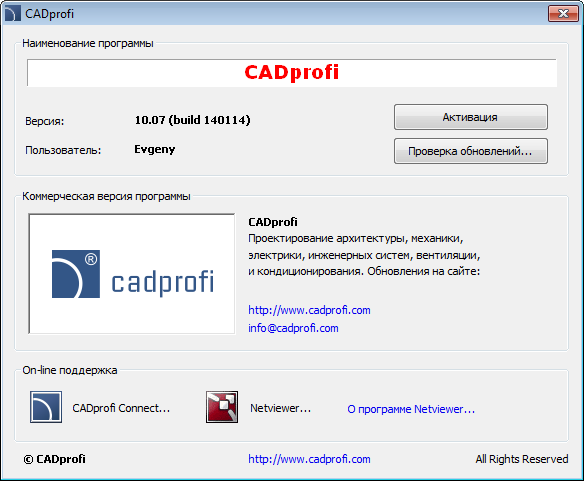The width and height of the screenshot is (584, 481).
Task: Click the CADprofi Connect... label
Action: click(121, 408)
